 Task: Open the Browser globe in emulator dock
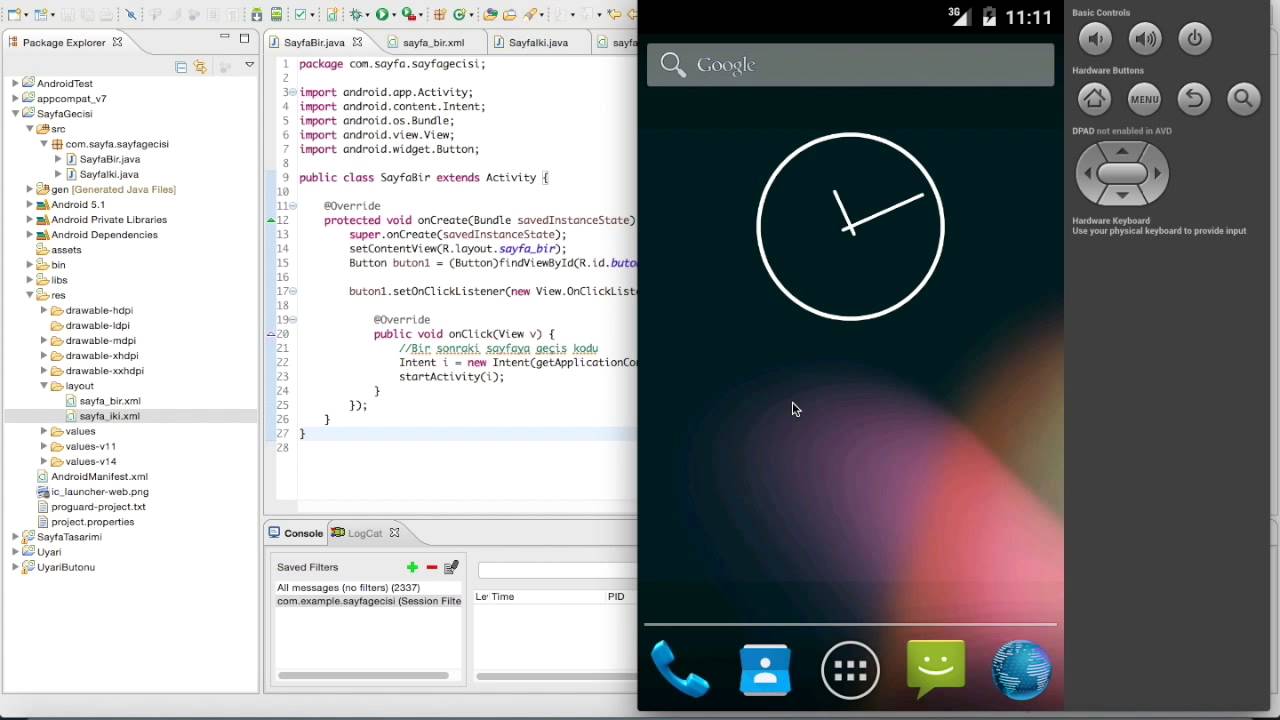pos(1021,669)
